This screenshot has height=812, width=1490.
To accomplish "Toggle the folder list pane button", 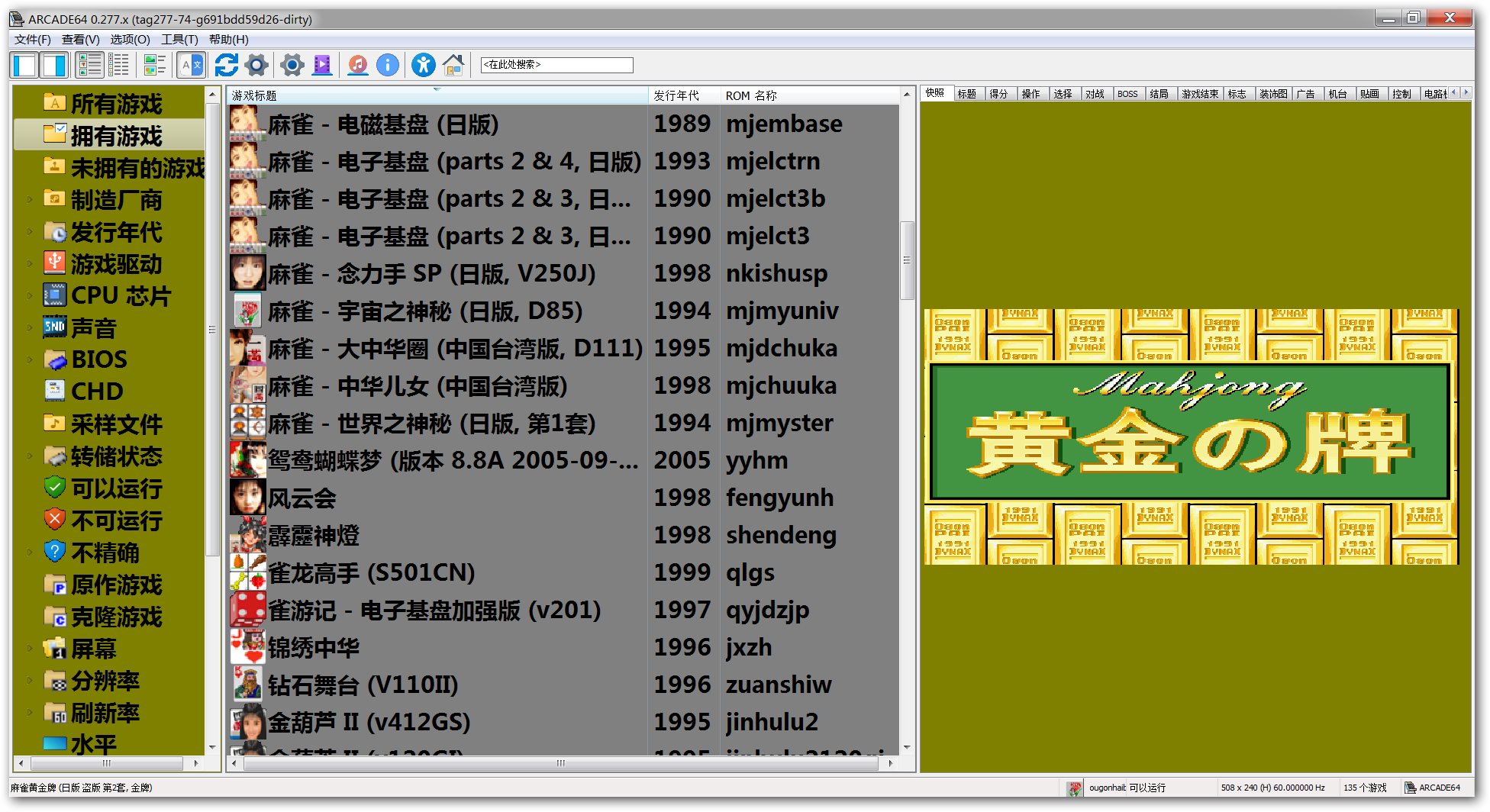I will pos(24,66).
